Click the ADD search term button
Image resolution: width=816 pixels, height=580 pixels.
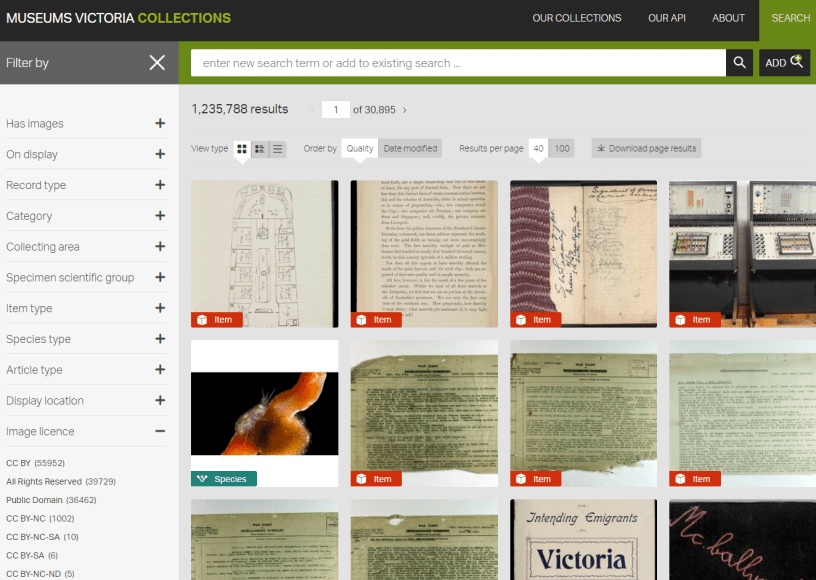pyautogui.click(x=784, y=63)
